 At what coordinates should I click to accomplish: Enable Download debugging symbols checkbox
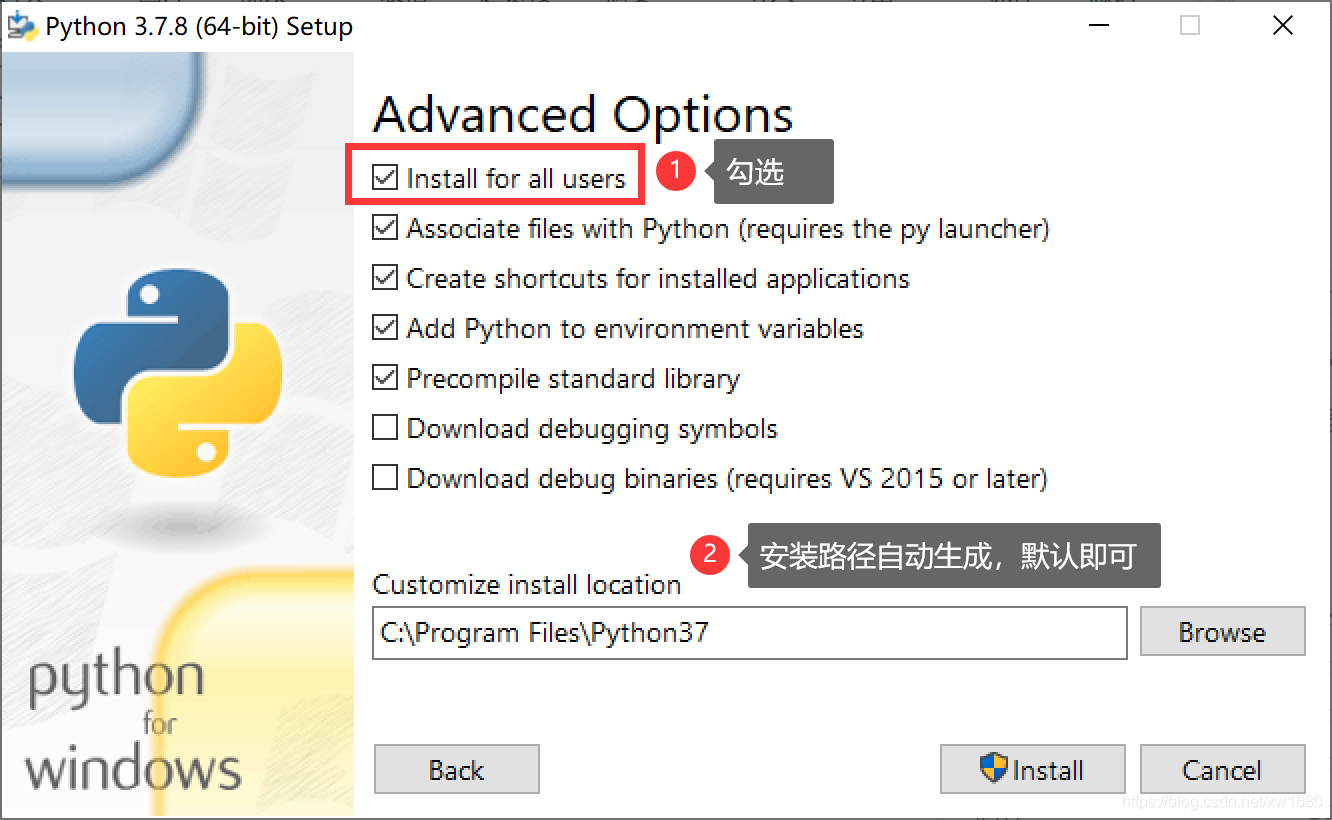pyautogui.click(x=385, y=429)
